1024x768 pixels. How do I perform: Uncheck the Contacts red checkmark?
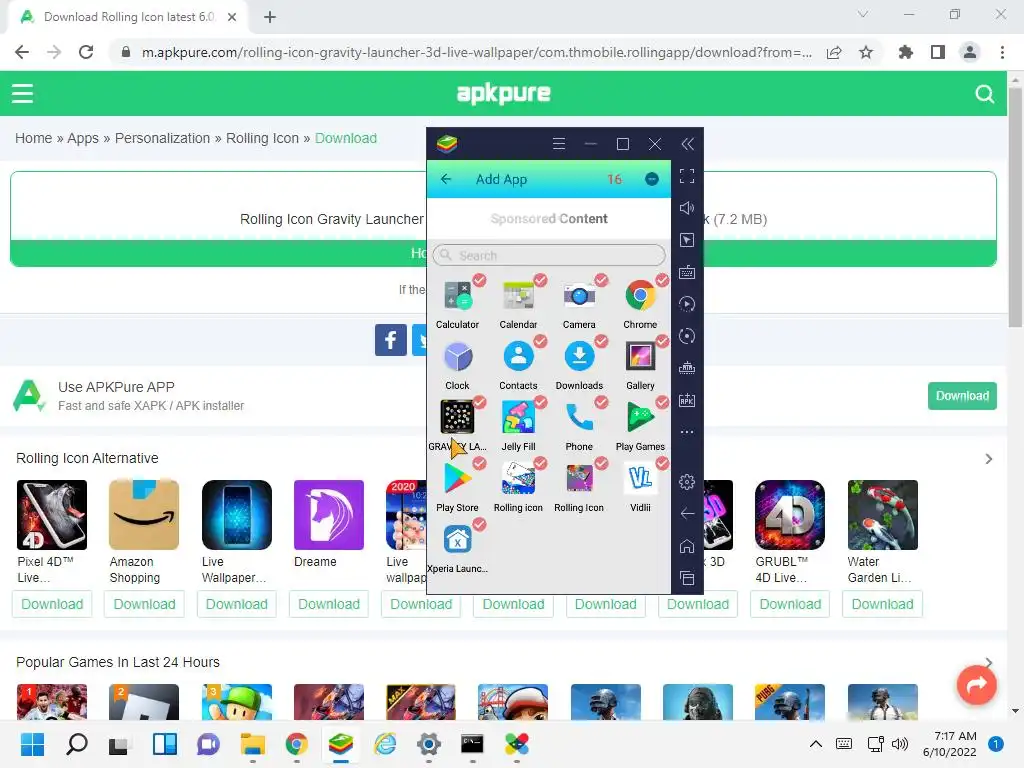tap(541, 341)
